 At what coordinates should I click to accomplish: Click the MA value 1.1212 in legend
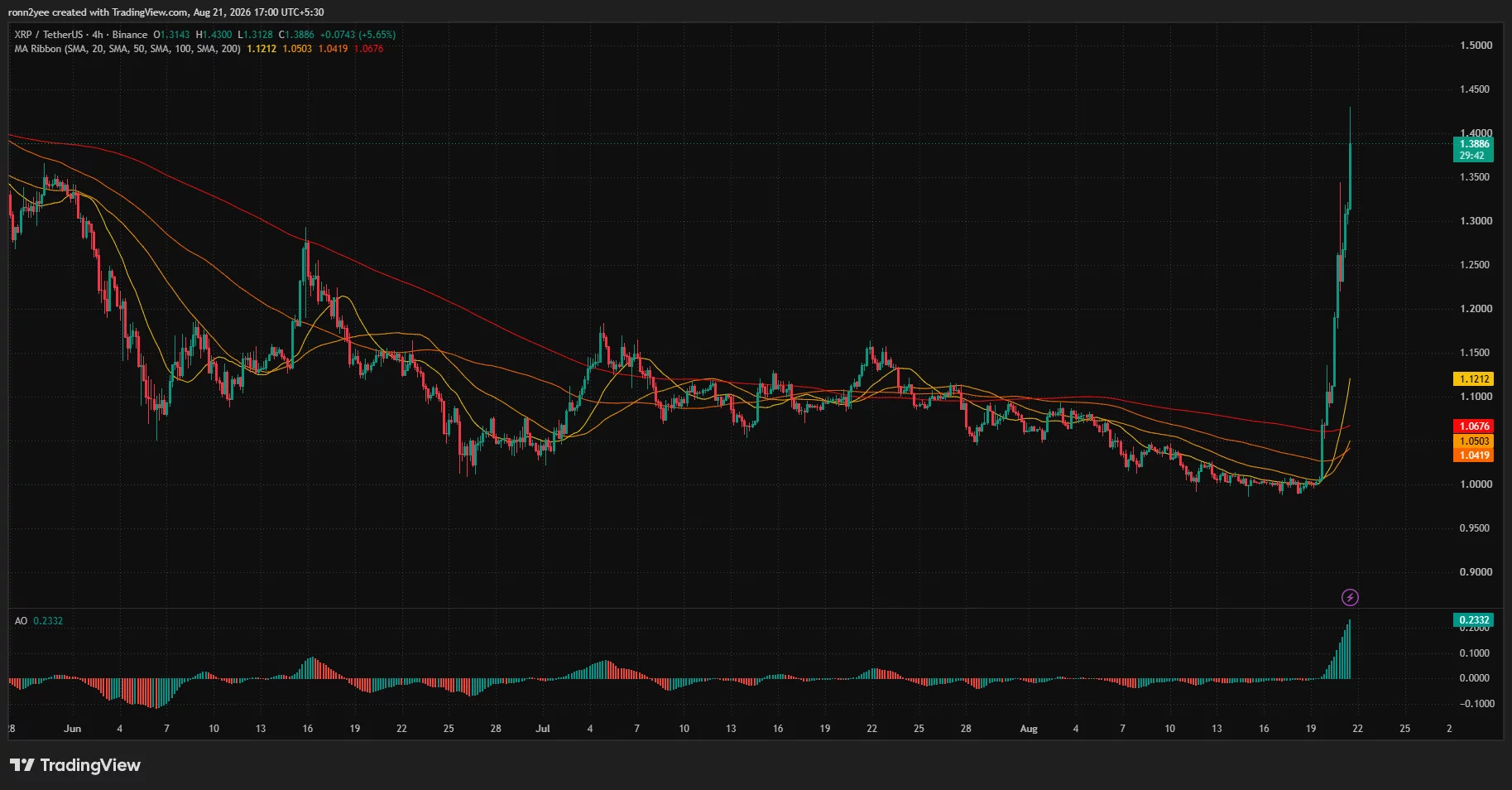click(262, 49)
